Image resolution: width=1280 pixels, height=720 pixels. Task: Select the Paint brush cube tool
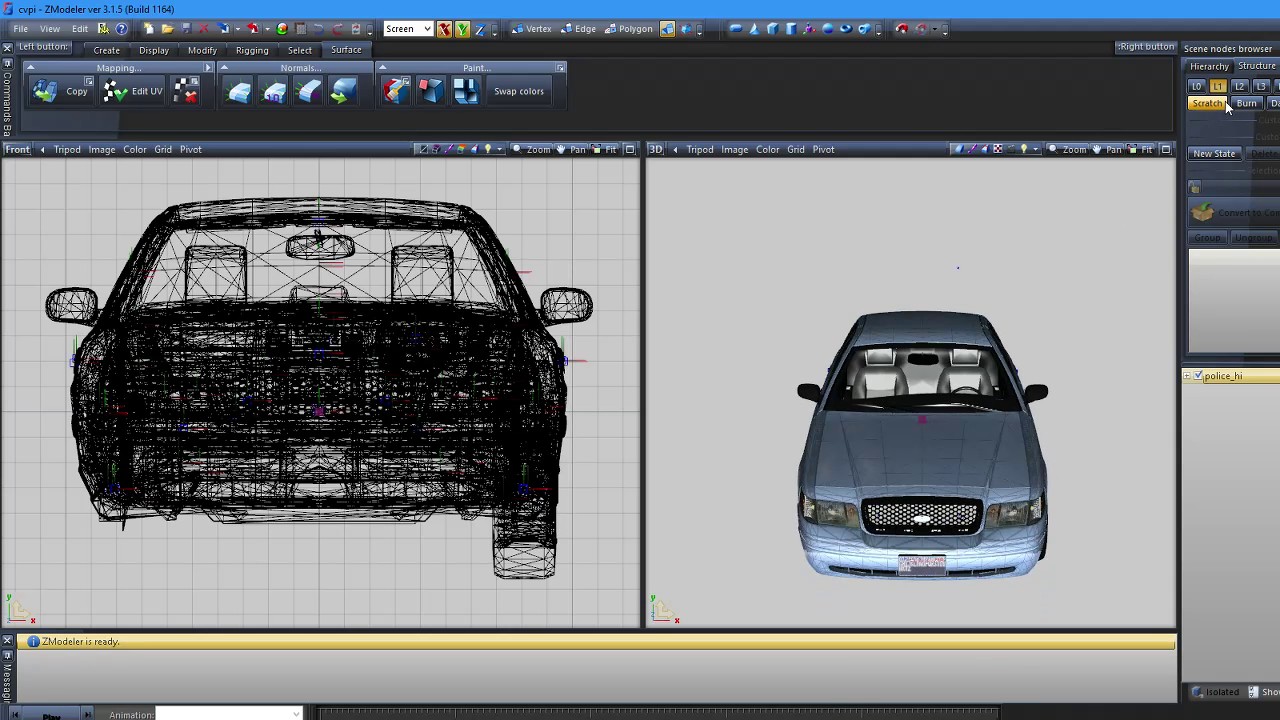click(396, 91)
